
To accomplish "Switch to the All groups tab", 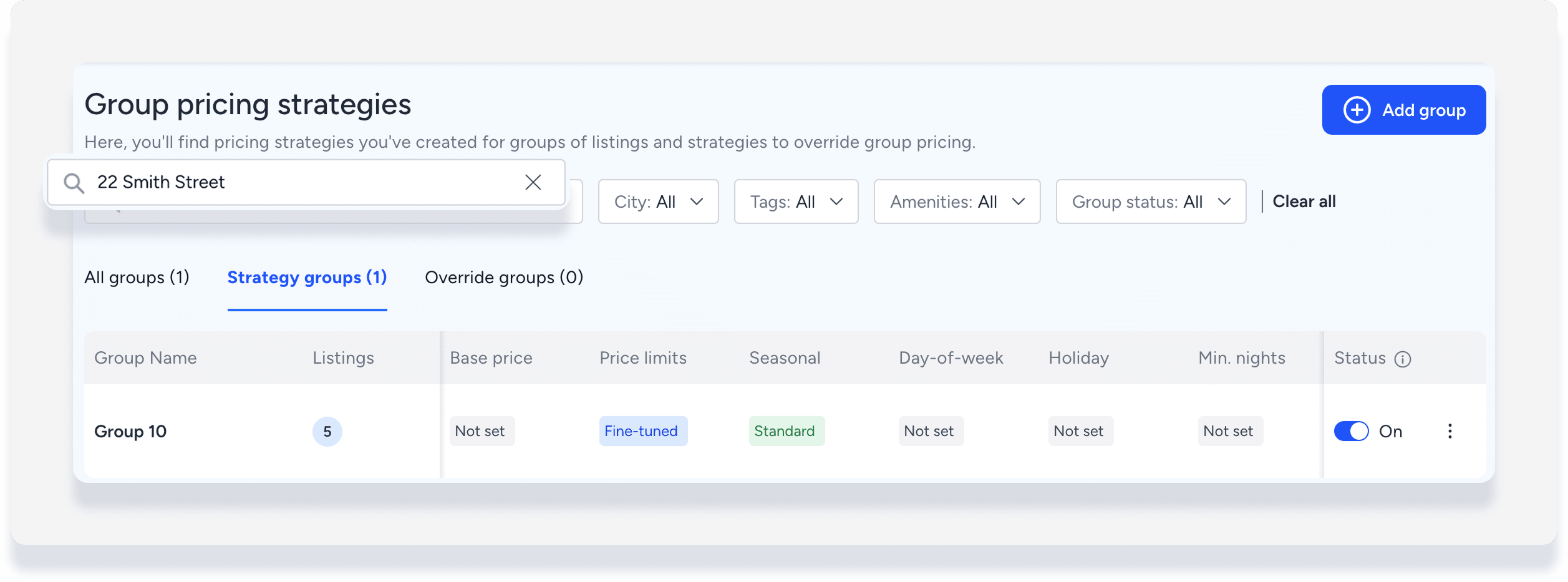I will tap(137, 278).
